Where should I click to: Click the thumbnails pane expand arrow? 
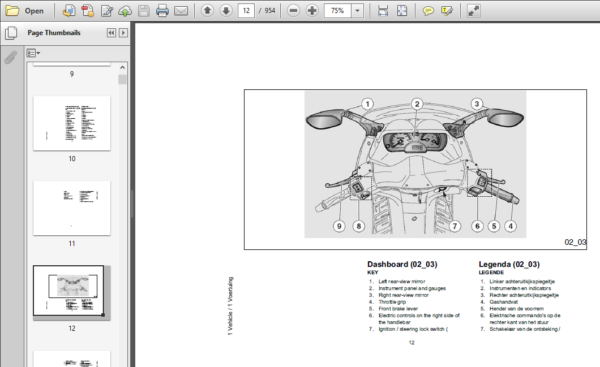pos(123,33)
